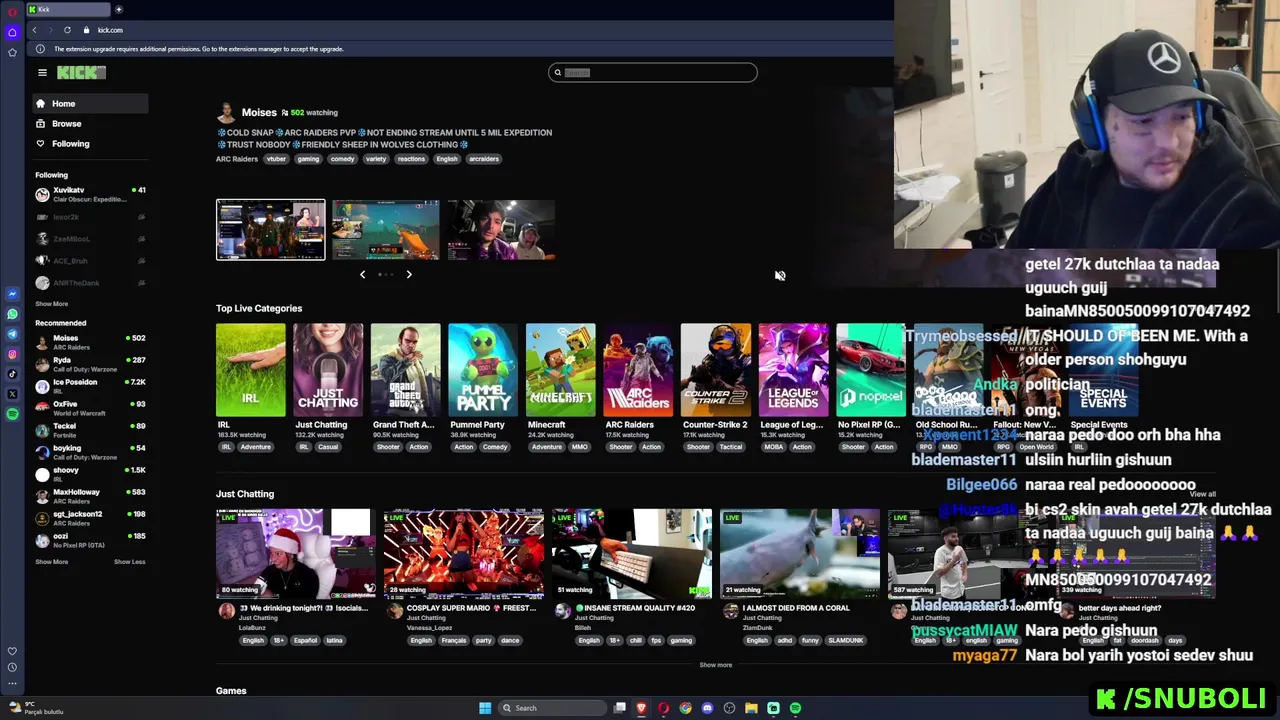Image resolution: width=1280 pixels, height=720 pixels.
Task: Select the Grand Theft Auto category card
Action: pos(405,370)
